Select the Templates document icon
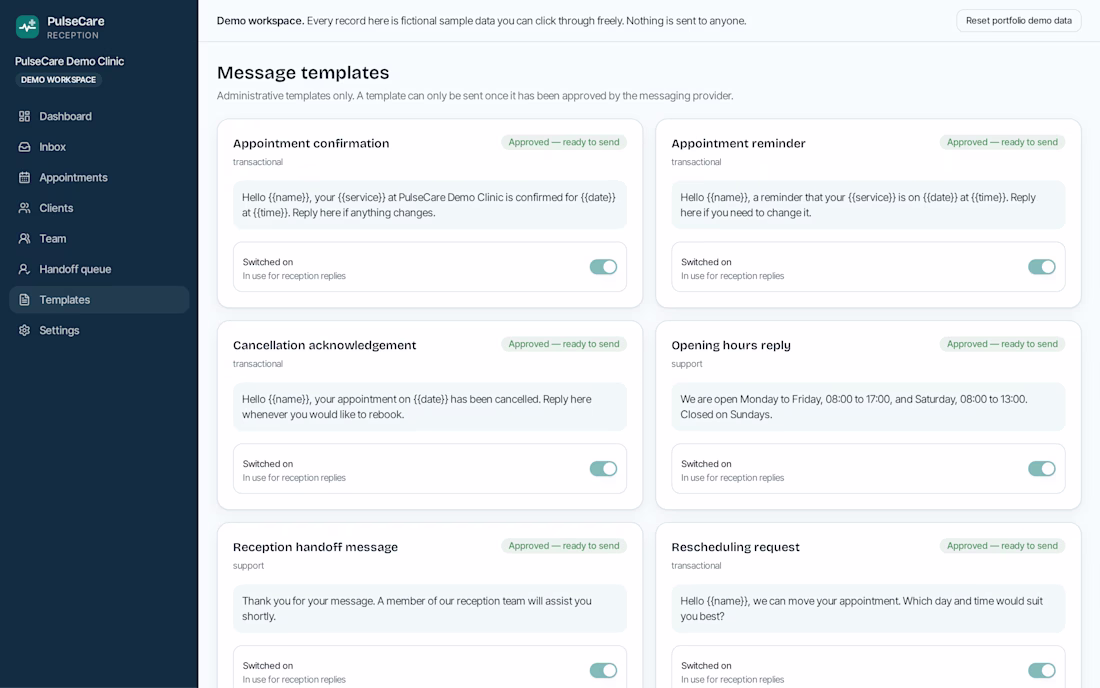 pos(25,299)
